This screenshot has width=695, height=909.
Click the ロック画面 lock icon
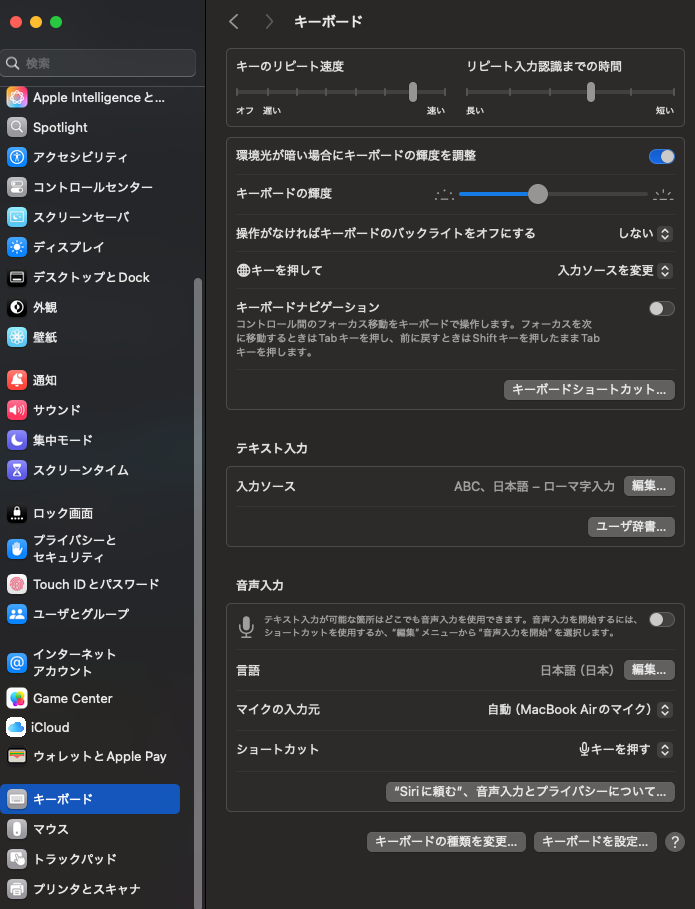point(17,513)
